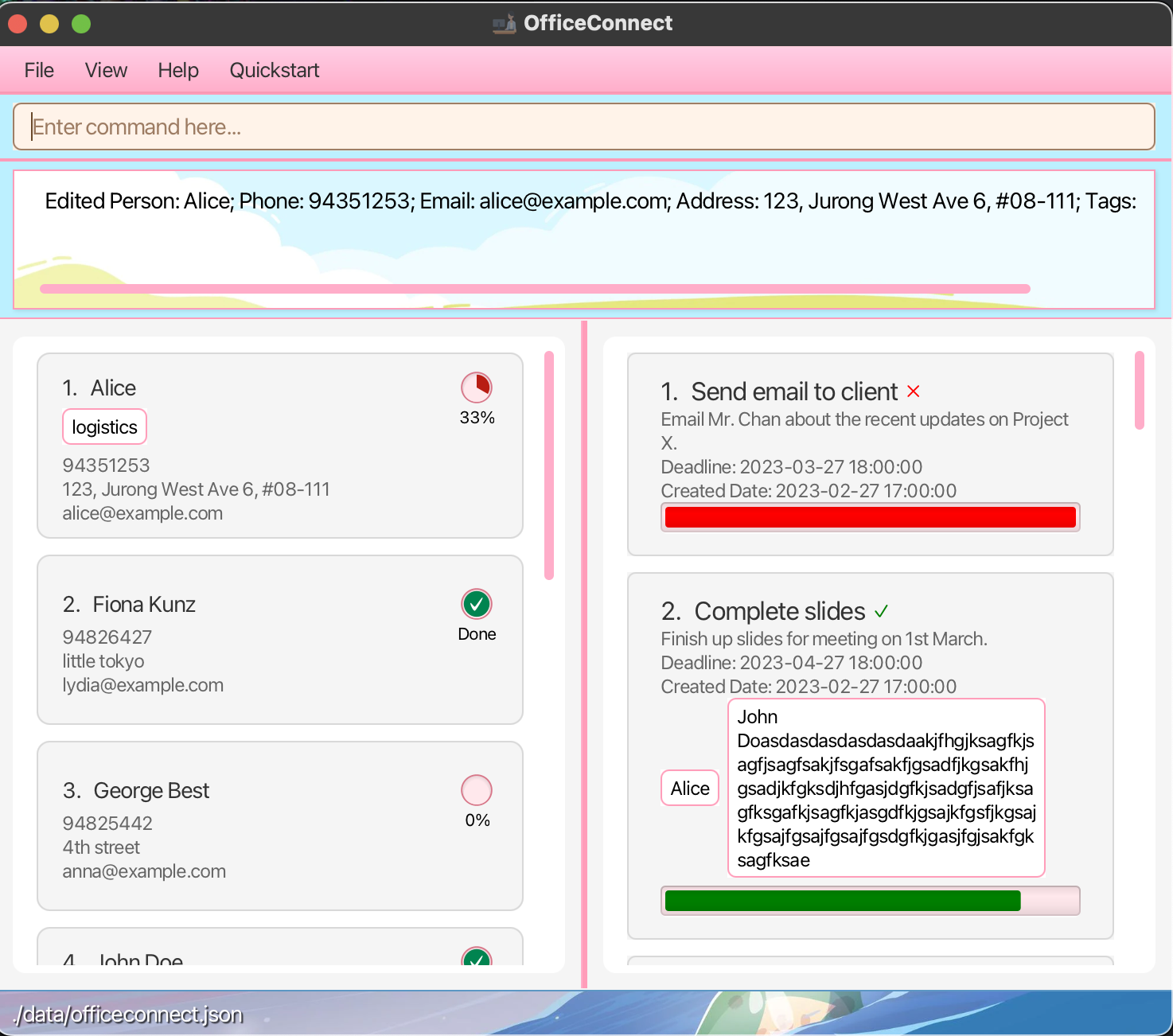
Task: Click Alice's phone number 94351253 in card
Action: (x=106, y=465)
